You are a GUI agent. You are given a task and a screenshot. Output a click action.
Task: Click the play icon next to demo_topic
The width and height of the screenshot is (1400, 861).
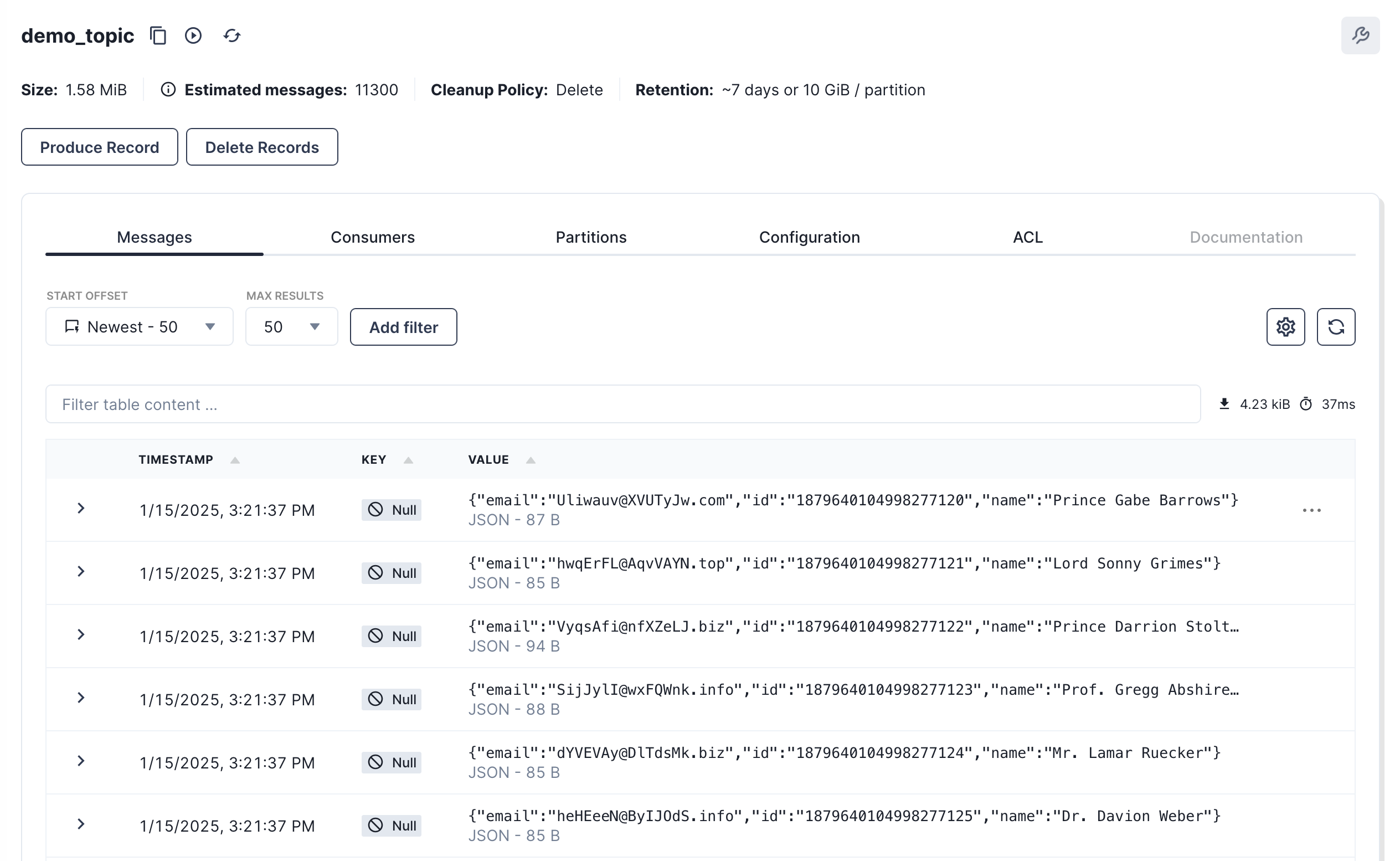coord(193,36)
